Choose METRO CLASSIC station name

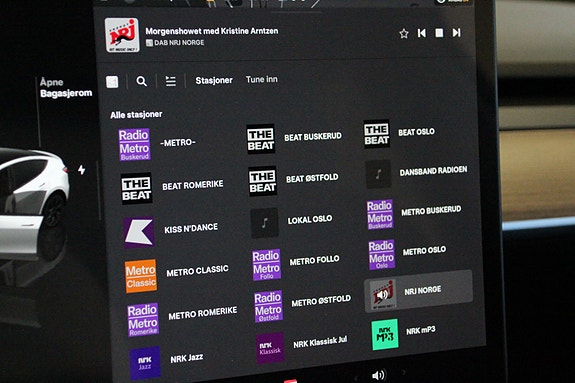(197, 271)
